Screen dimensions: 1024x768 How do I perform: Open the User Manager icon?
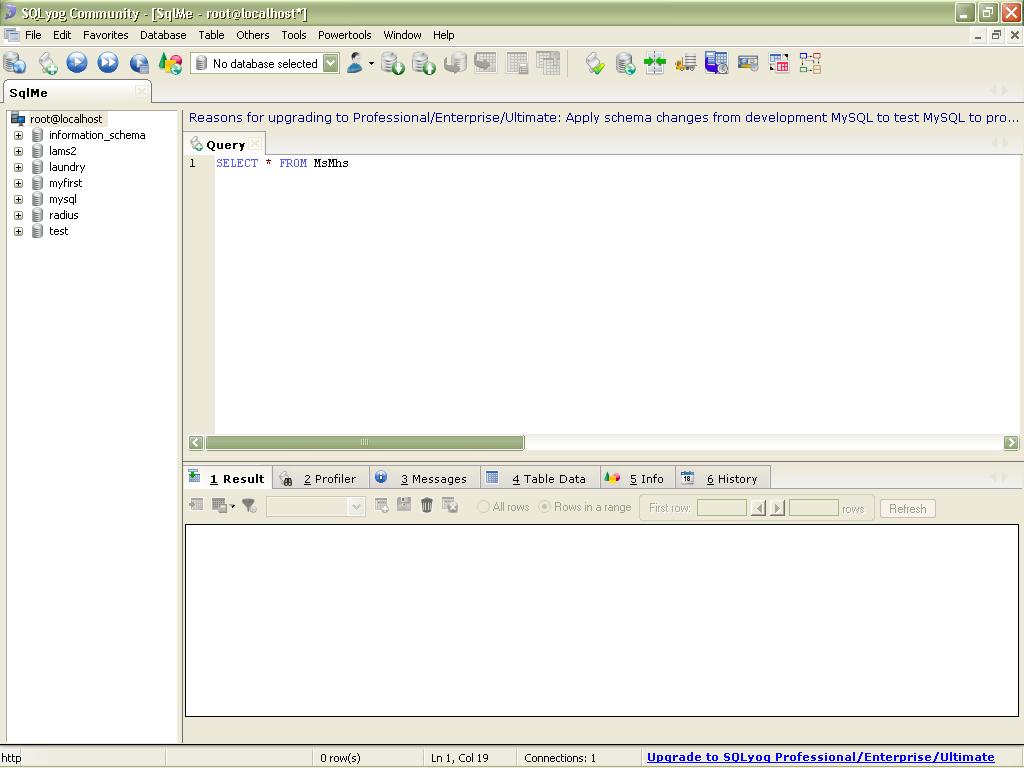click(355, 63)
